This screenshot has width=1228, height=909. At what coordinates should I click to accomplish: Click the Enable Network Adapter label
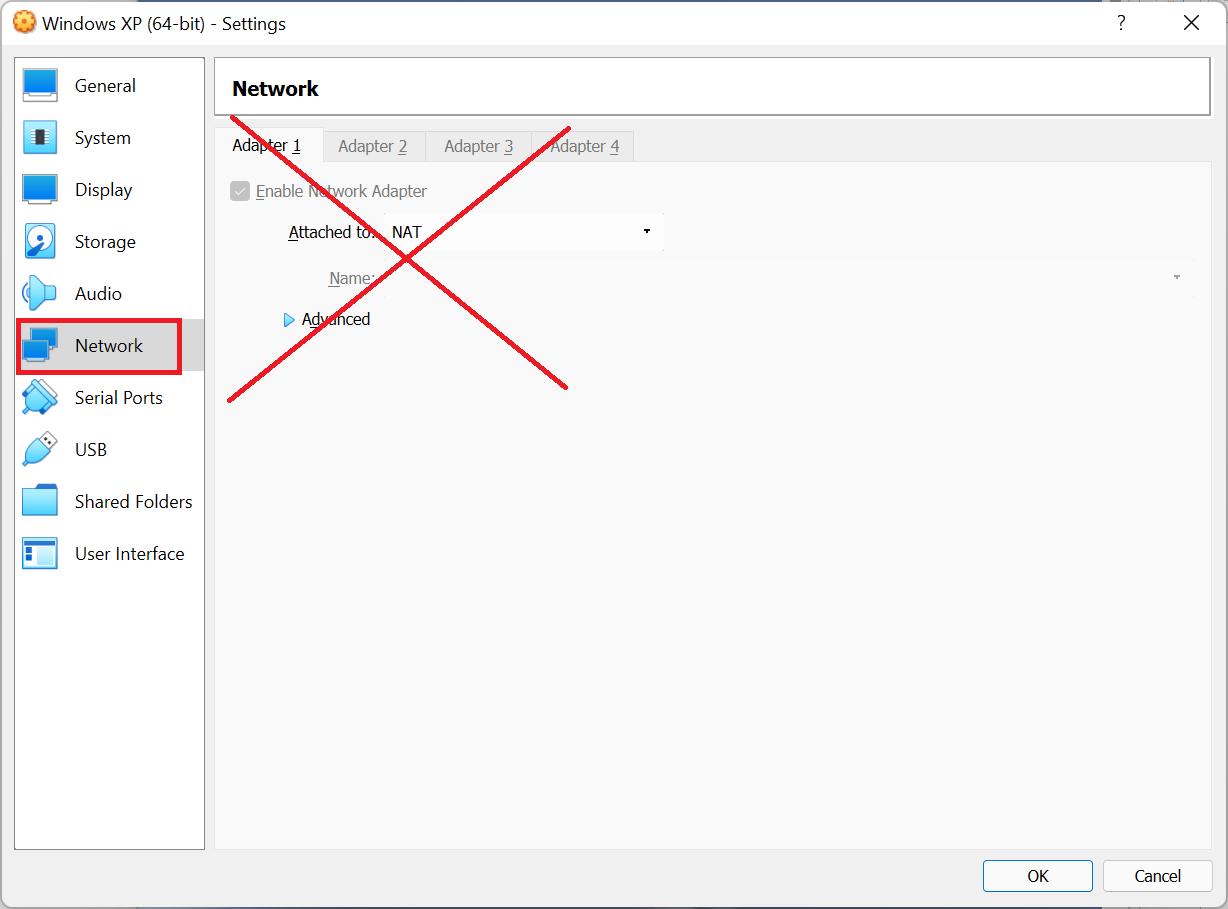pyautogui.click(x=341, y=191)
